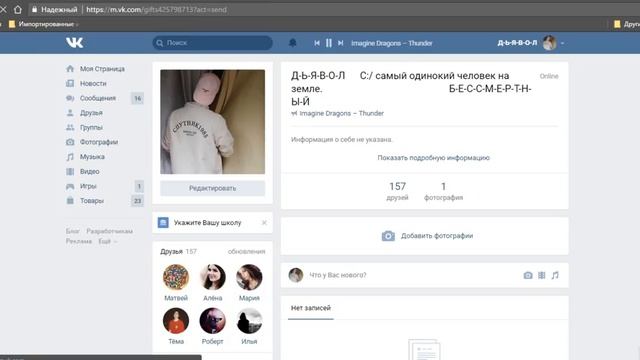Select the Нет записей tab

tap(311, 308)
